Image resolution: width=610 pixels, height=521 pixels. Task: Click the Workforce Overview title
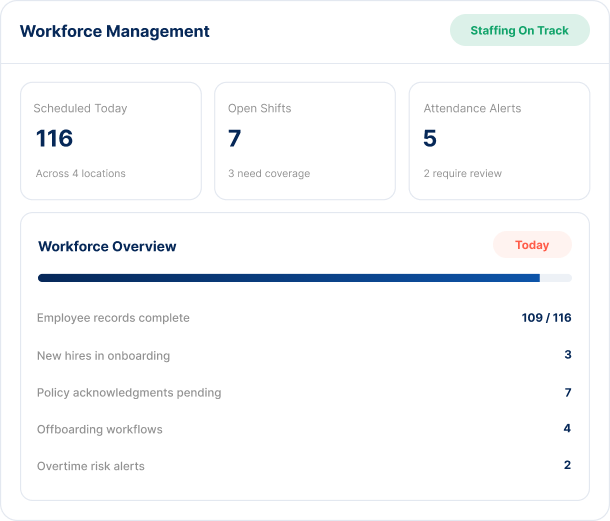tap(107, 246)
